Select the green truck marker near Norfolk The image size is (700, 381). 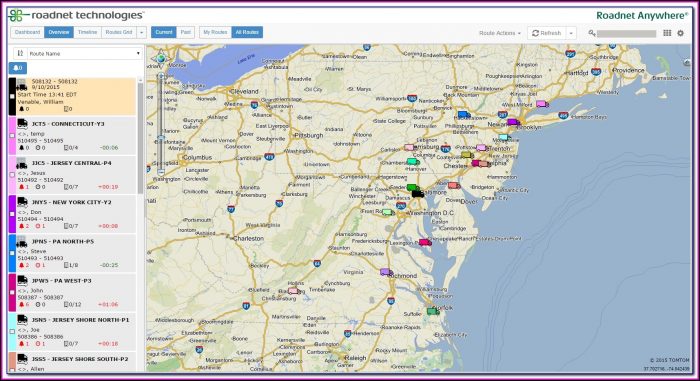tap(433, 311)
